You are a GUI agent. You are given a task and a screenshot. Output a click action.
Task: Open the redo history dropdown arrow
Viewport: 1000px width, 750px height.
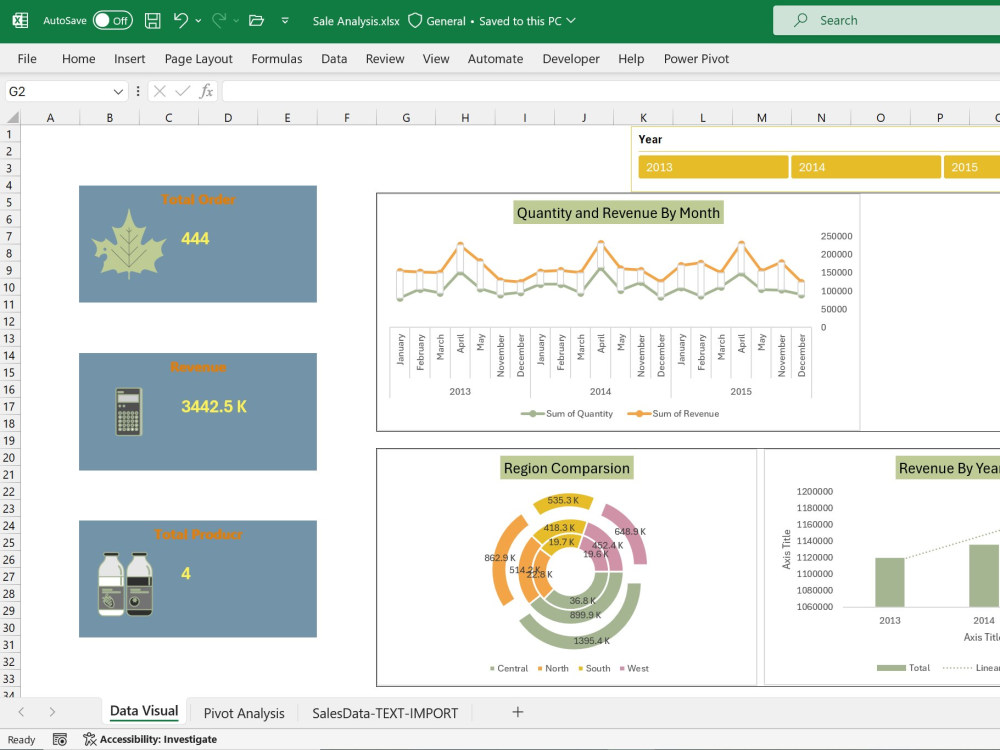236,21
